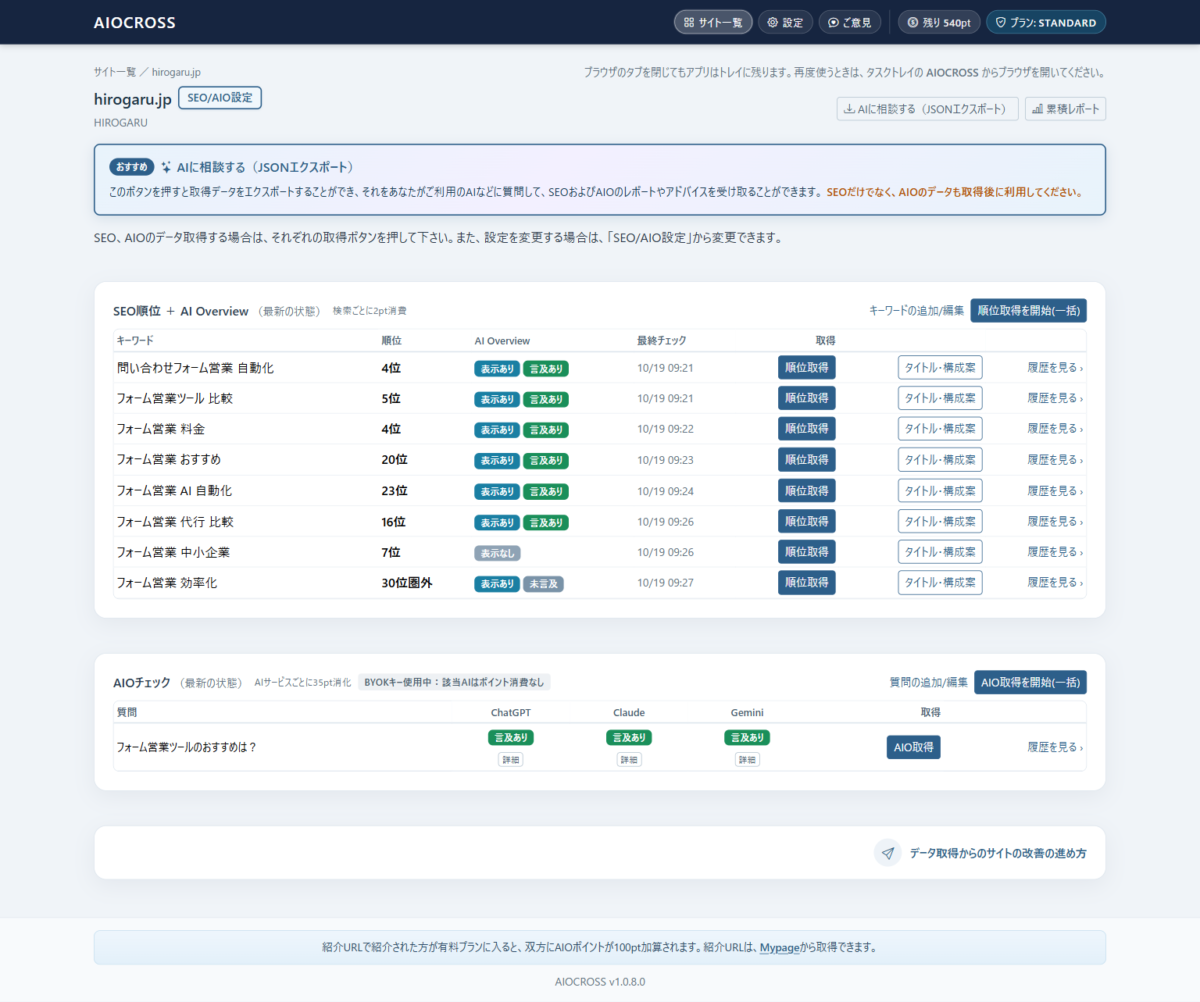Screen dimensions: 1200x1002
Task: Click keyword フォーム営業 AI 自動化
Action: (174, 491)
